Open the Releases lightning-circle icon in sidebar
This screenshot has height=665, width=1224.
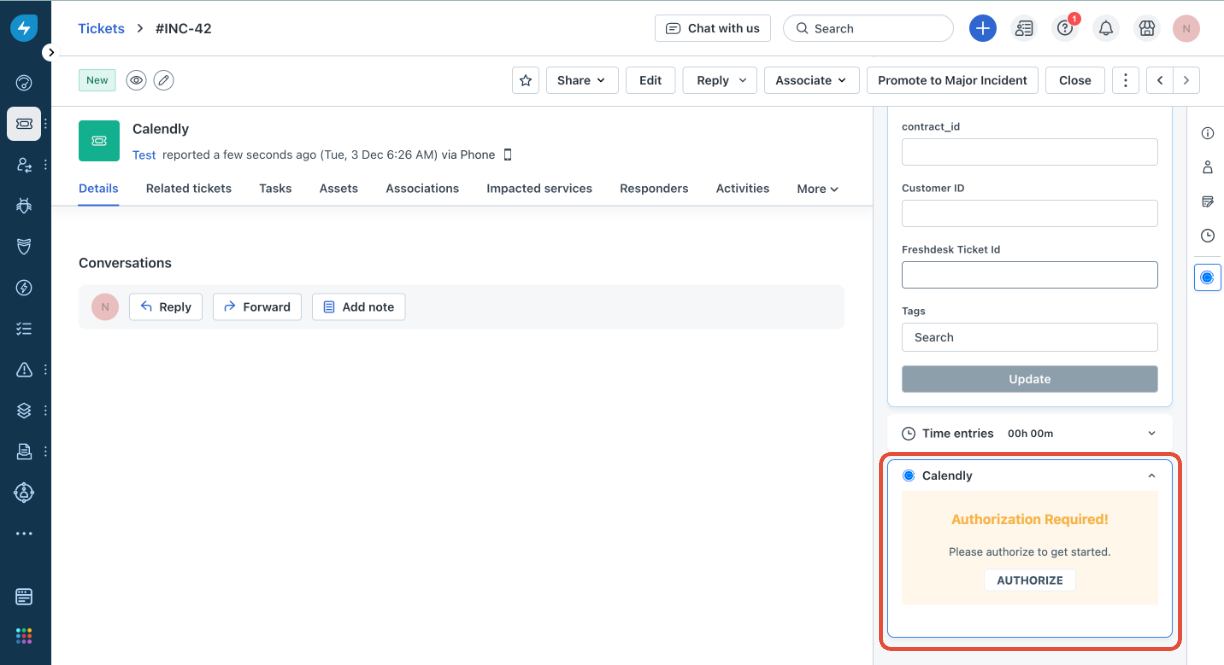24,288
